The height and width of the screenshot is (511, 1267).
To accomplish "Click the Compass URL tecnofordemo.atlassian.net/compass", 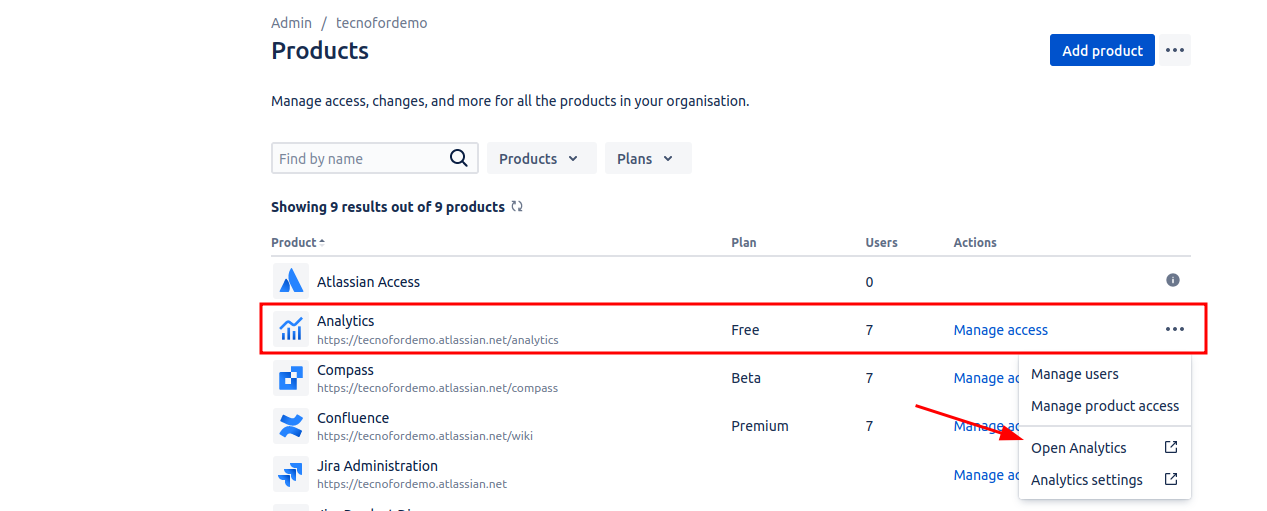I will click(x=437, y=388).
